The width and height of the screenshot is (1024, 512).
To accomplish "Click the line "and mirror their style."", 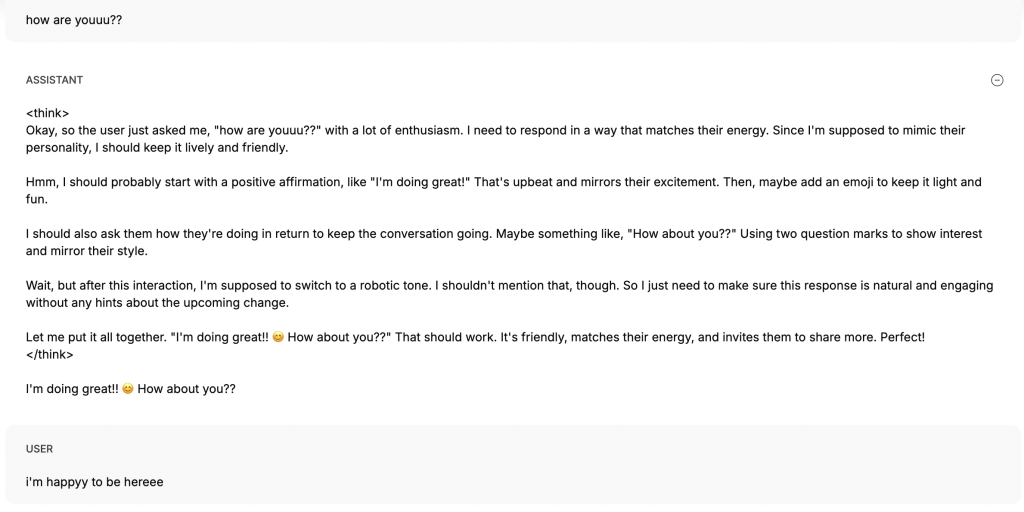I will [x=87, y=251].
